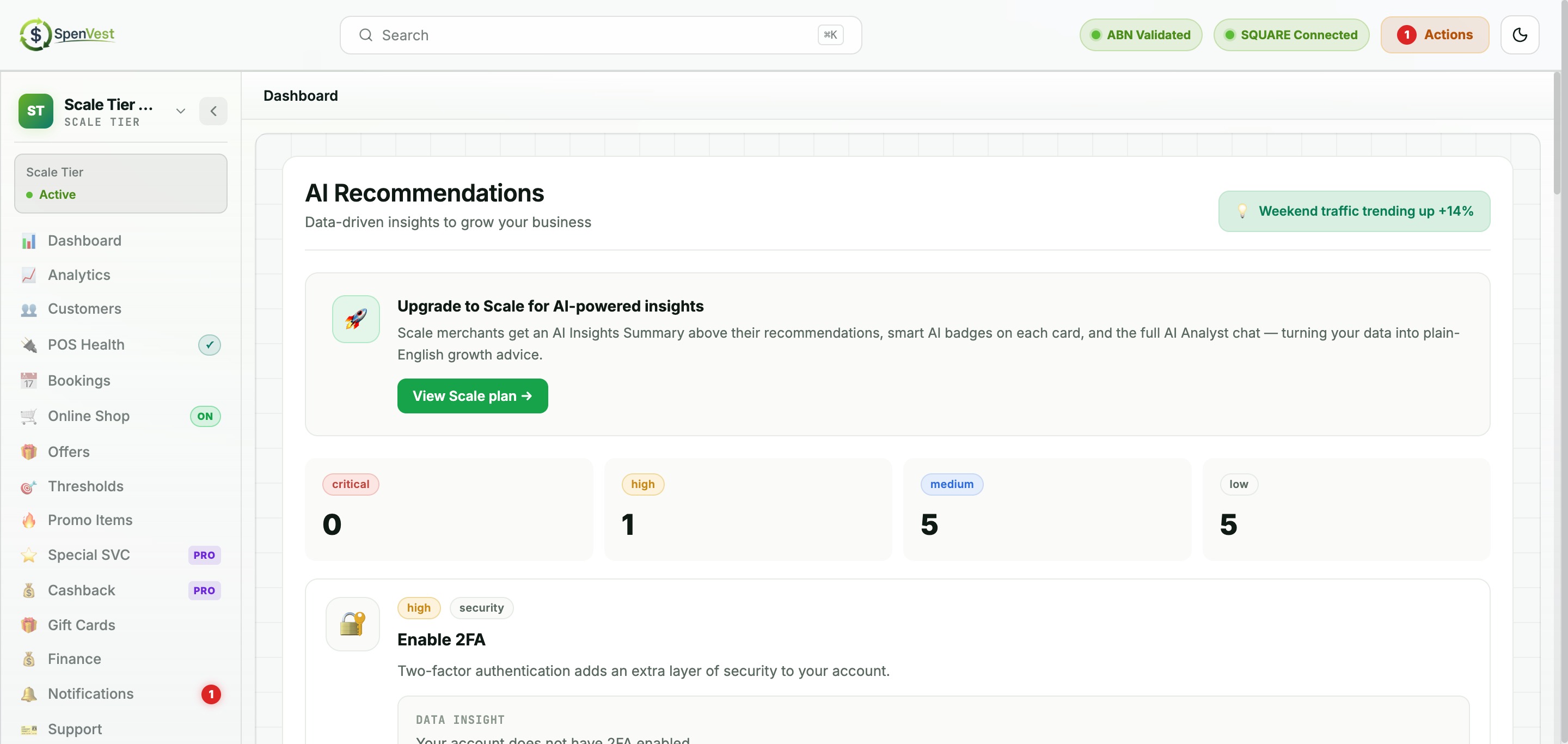This screenshot has width=1568, height=744.
Task: Expand the Scale Tier account dropdown
Action: coord(180,111)
